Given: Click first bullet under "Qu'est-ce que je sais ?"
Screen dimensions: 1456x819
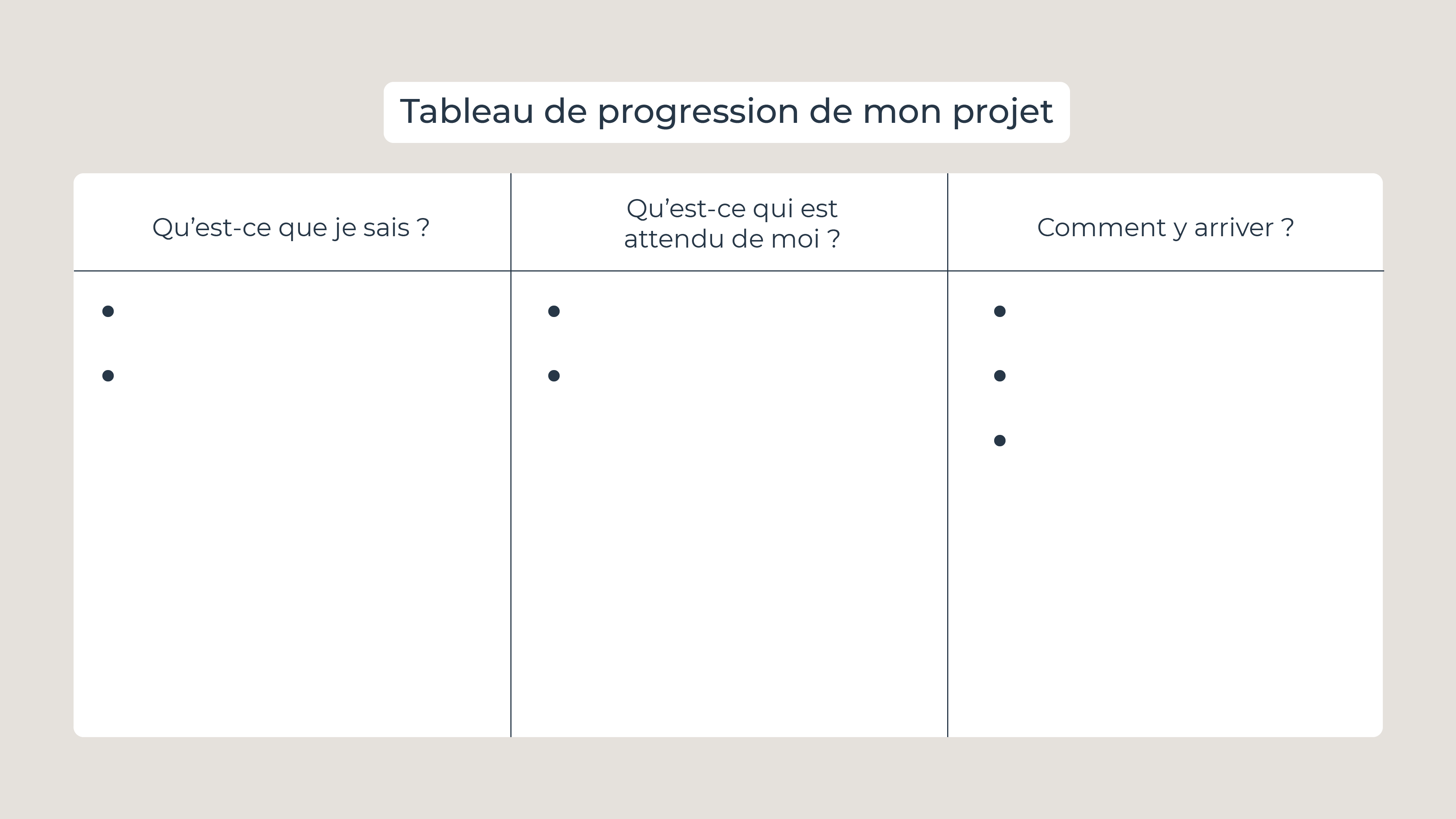Looking at the screenshot, I should (x=108, y=311).
